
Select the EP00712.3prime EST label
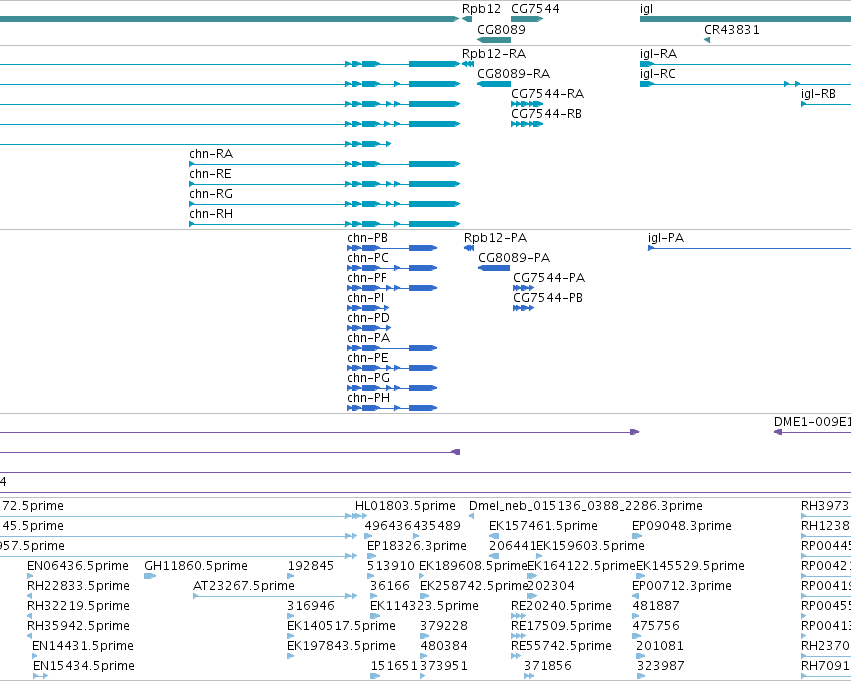pos(682,587)
